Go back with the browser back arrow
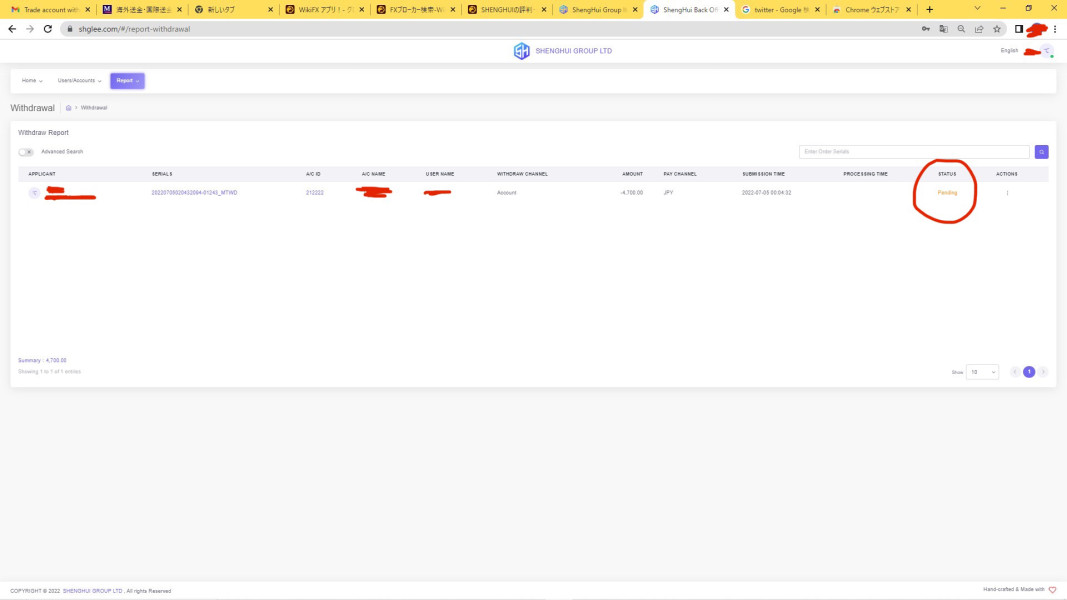The width and height of the screenshot is (1067, 600). [x=12, y=29]
